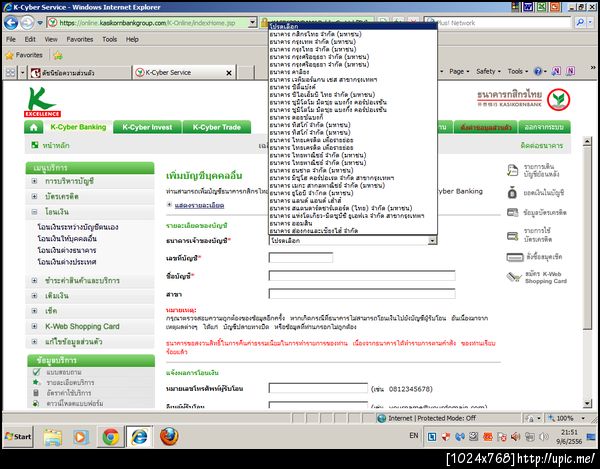Screen dimensions: 600x469
Task: Open the รายการเดินบัญชีย้อนหลัง shortcut icon
Action: pyautogui.click(x=512, y=170)
